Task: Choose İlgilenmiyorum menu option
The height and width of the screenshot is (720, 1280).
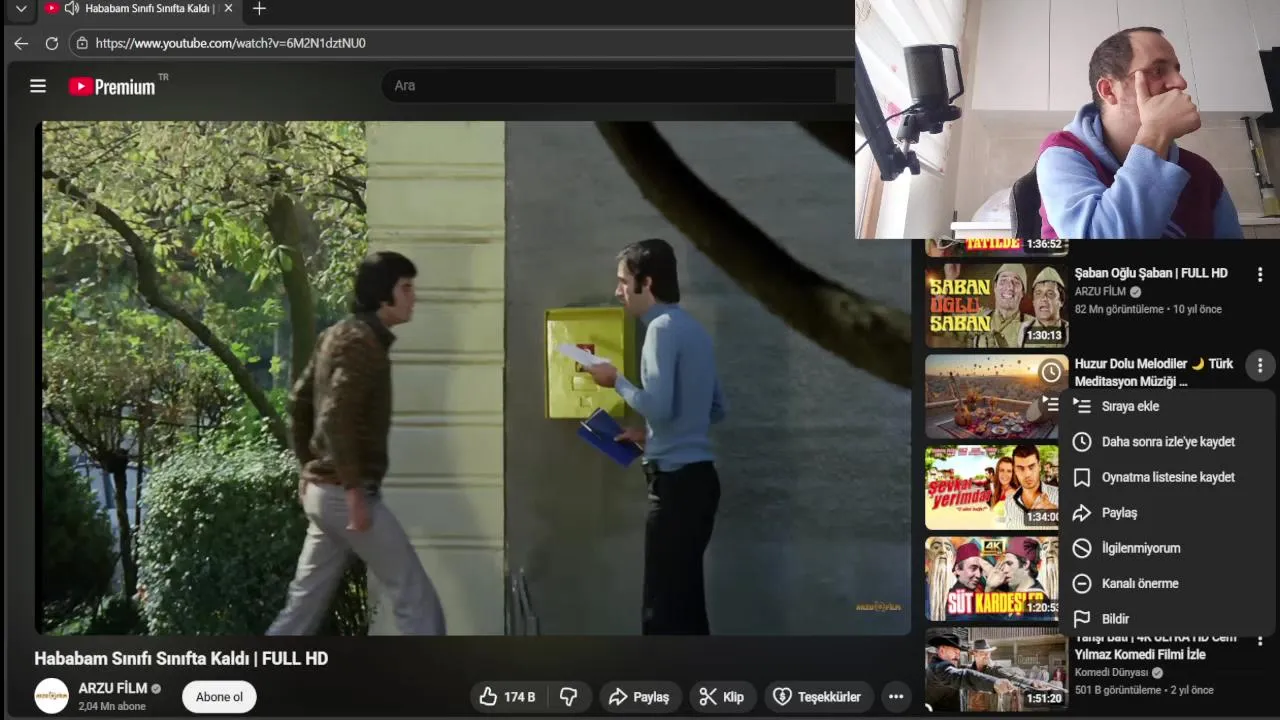Action: (x=1166, y=548)
